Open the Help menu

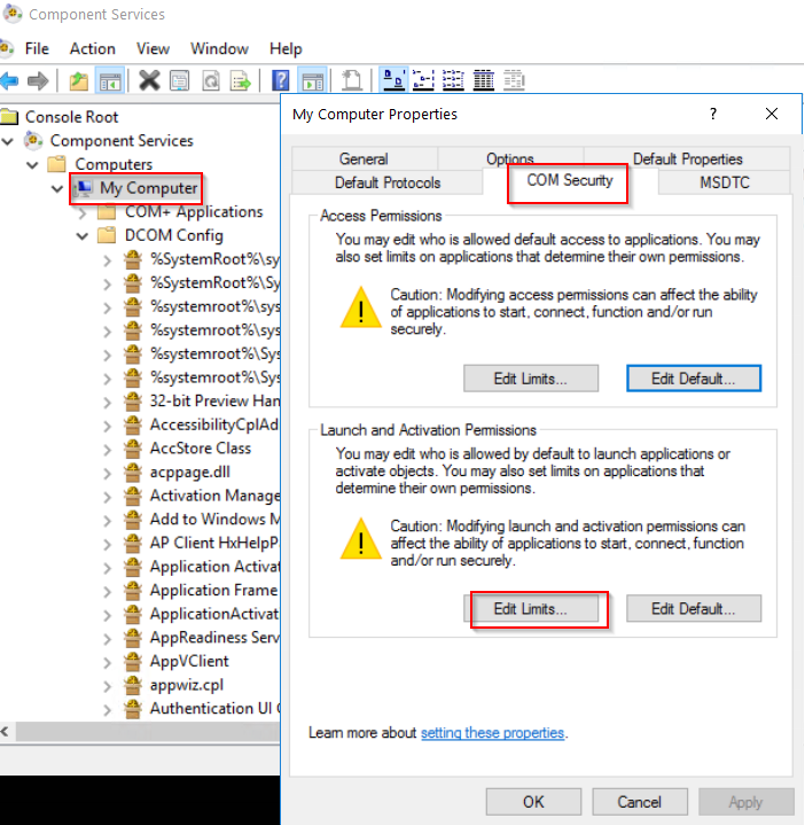point(286,49)
